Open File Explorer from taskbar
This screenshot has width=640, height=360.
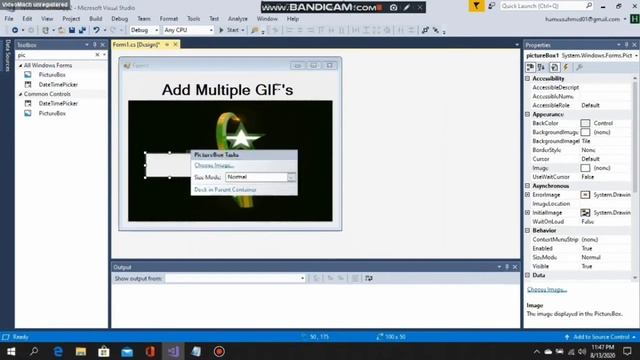click(81, 351)
